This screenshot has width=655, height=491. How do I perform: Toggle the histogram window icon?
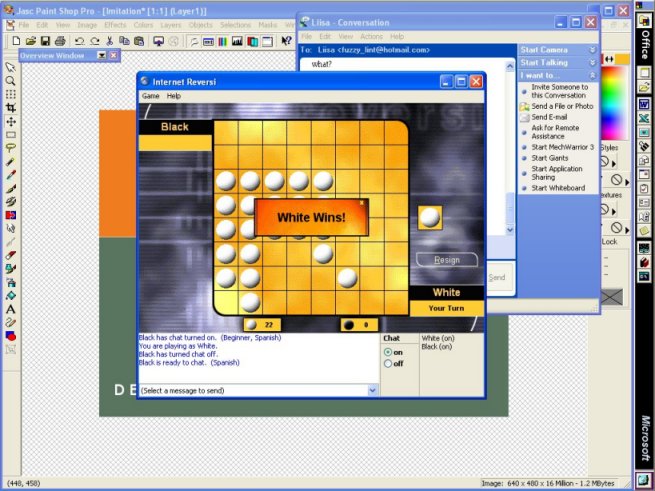click(x=237, y=41)
